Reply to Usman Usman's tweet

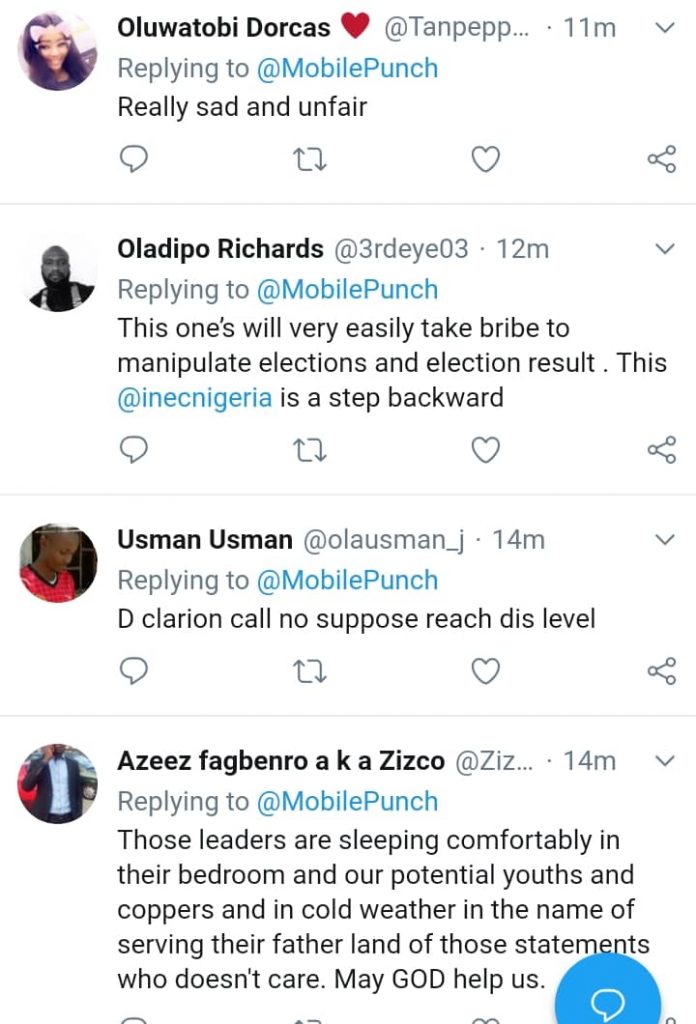coord(133,671)
